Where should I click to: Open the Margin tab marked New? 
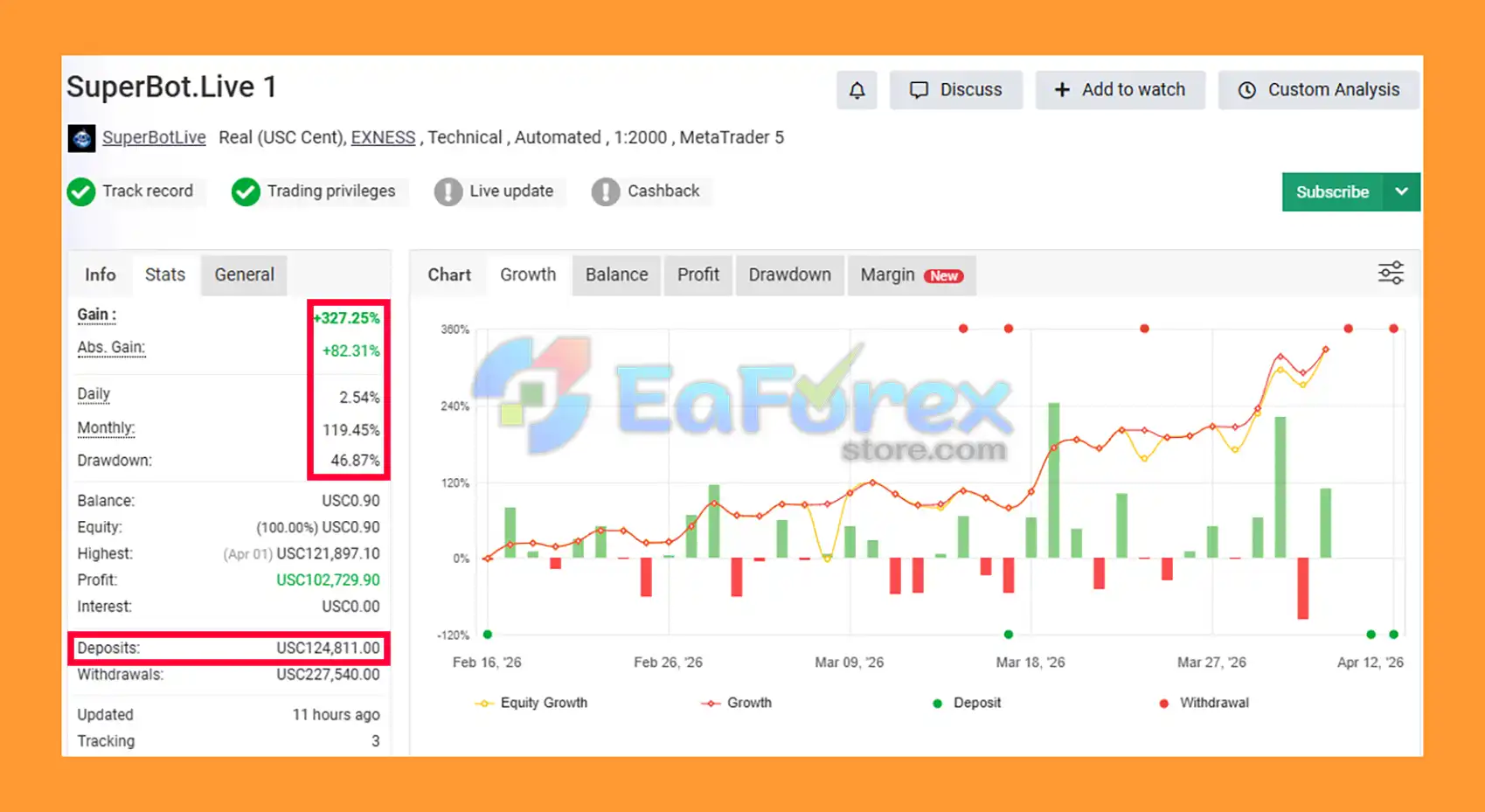[911, 274]
